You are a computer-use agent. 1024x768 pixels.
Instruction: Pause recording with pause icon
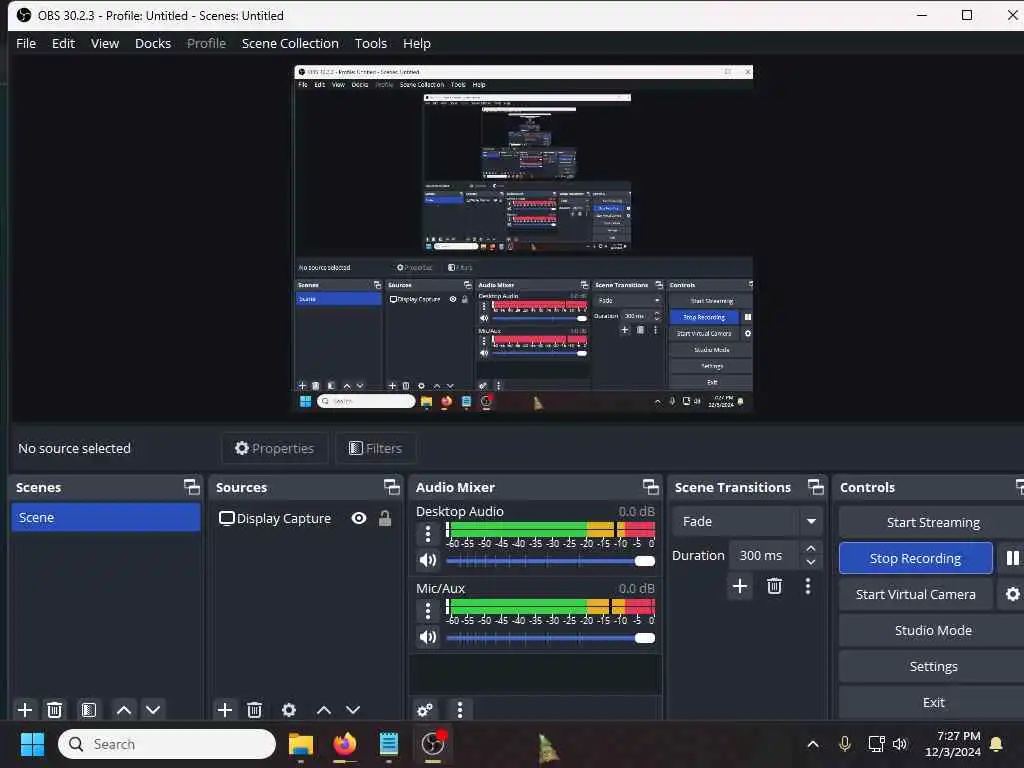[1012, 558]
